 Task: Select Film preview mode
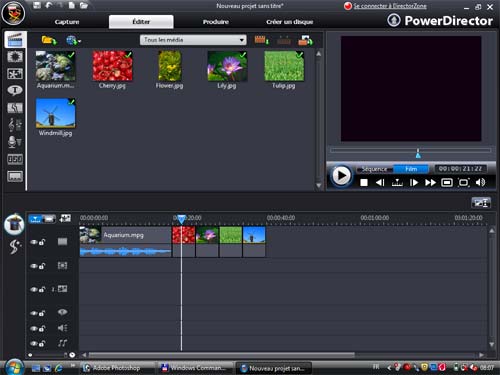(411, 169)
